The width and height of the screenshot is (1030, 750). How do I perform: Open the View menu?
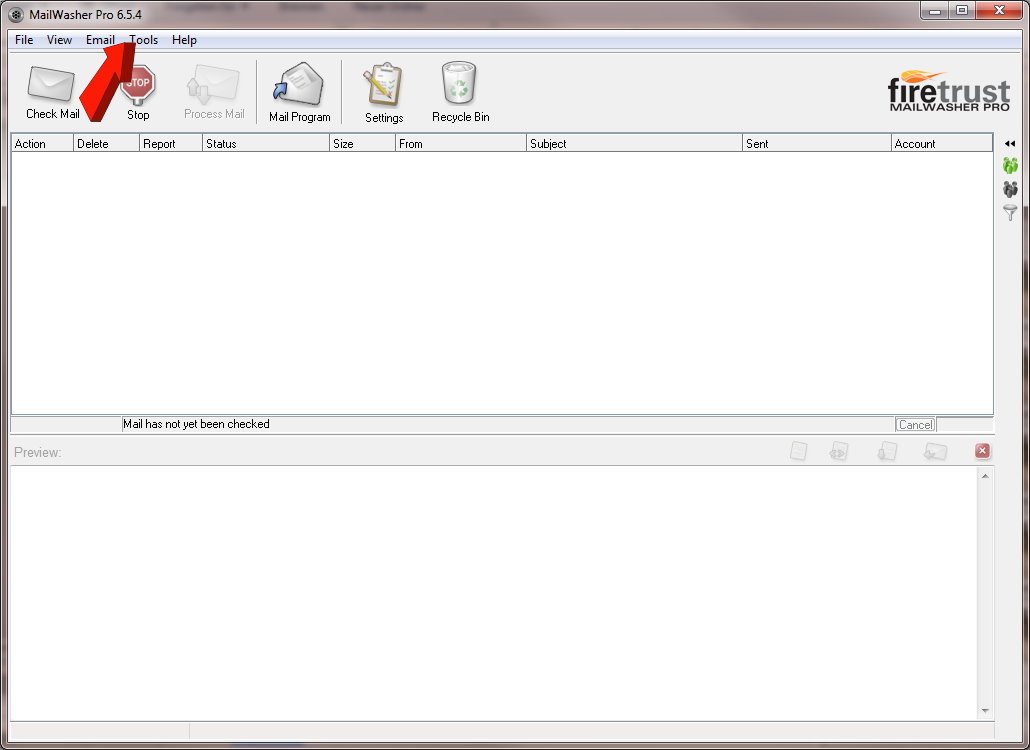[59, 40]
